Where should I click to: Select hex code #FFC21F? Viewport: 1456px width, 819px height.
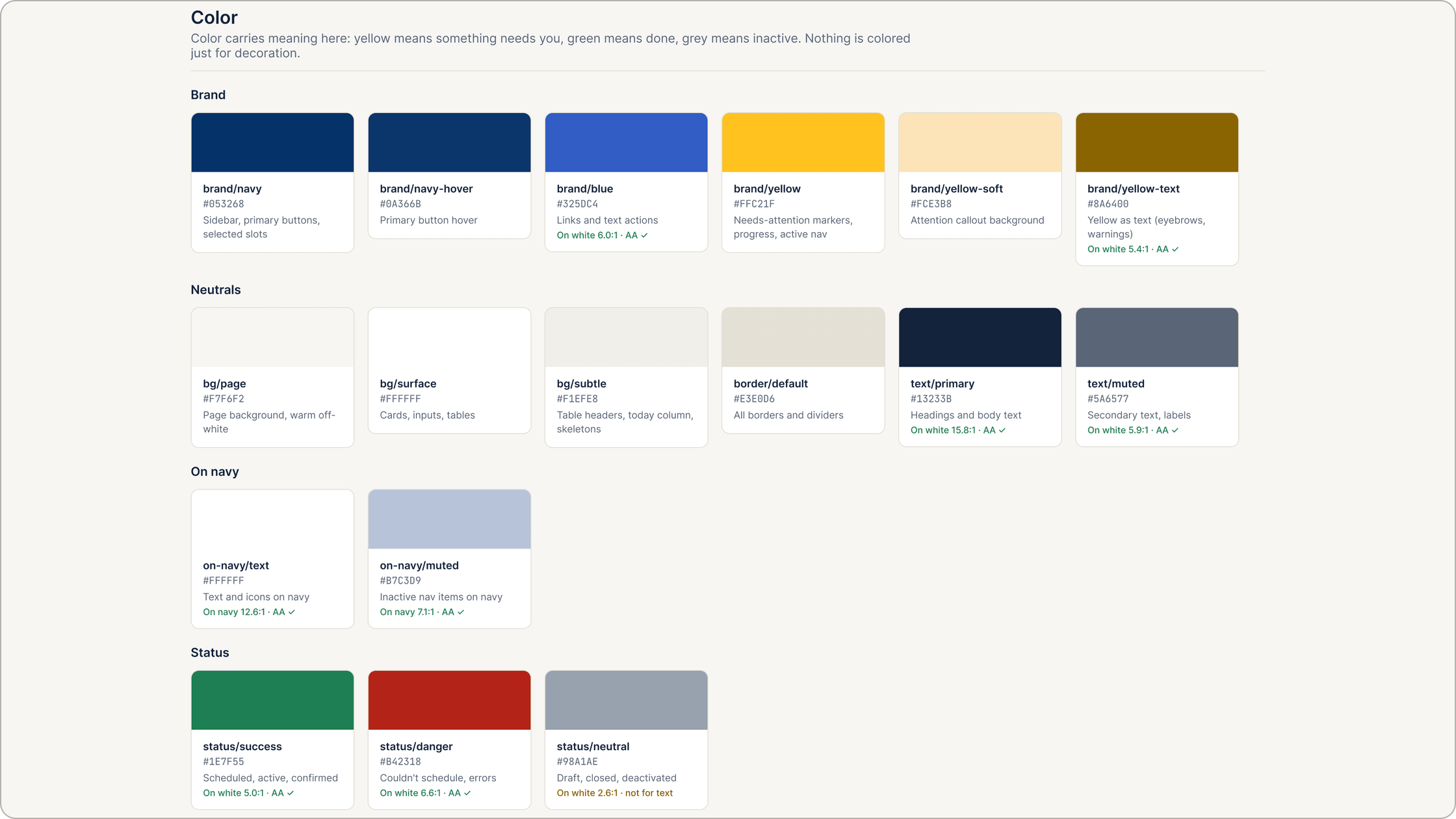tap(754, 204)
